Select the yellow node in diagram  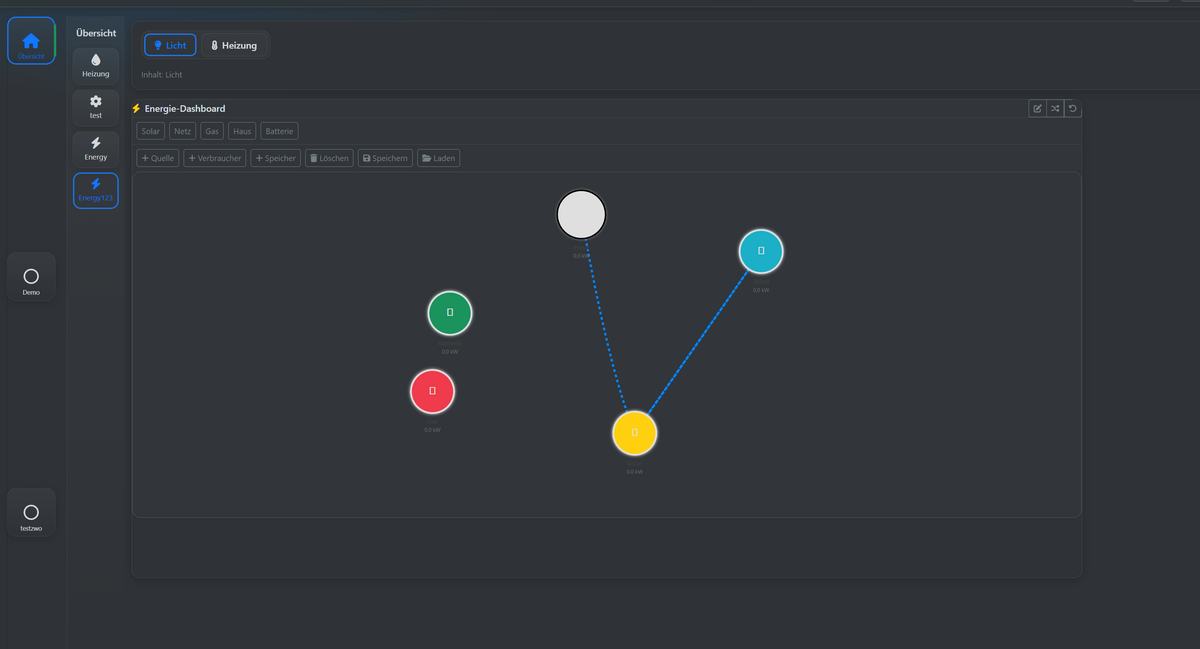click(x=634, y=433)
